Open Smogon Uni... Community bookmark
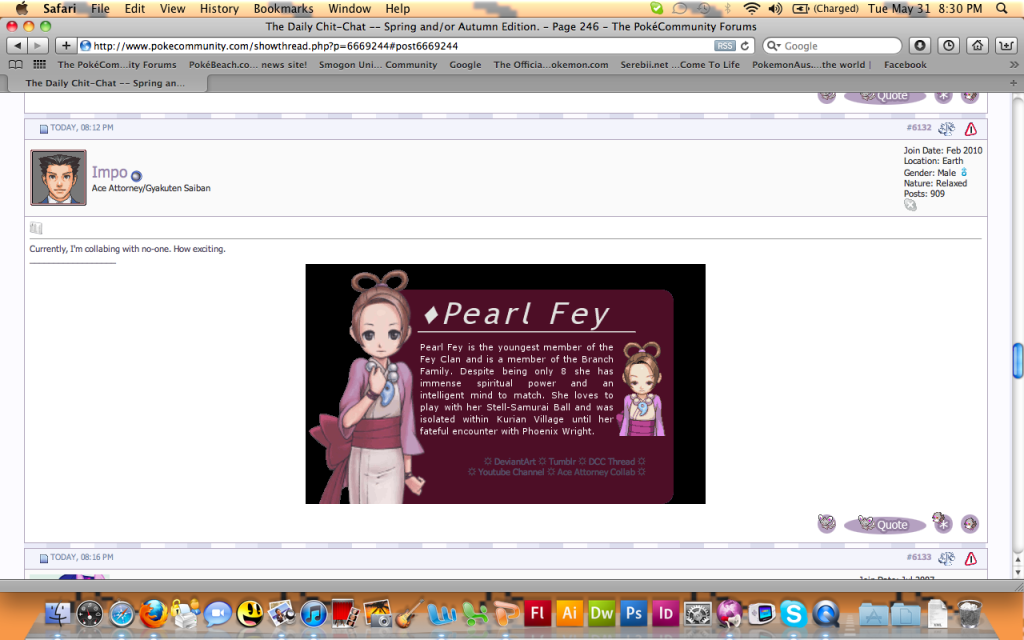 click(x=378, y=65)
